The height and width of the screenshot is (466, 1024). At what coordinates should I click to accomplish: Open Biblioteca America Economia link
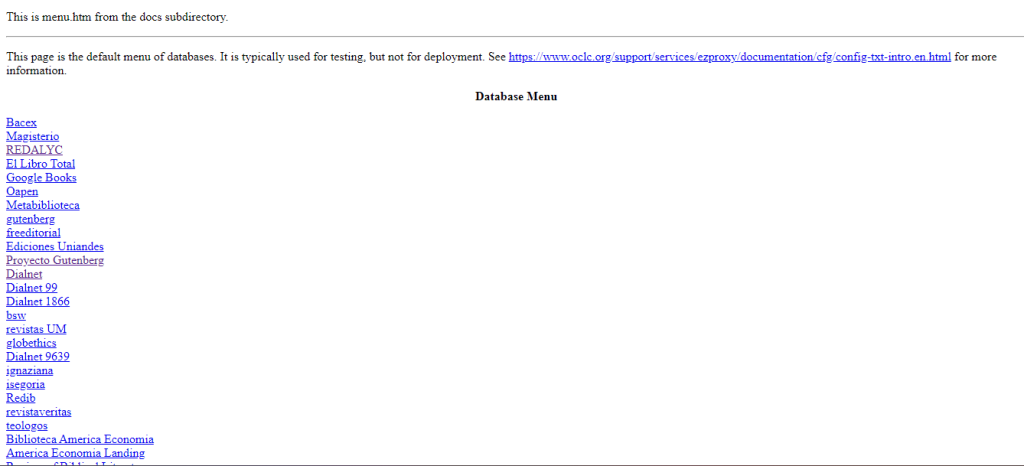coord(80,439)
